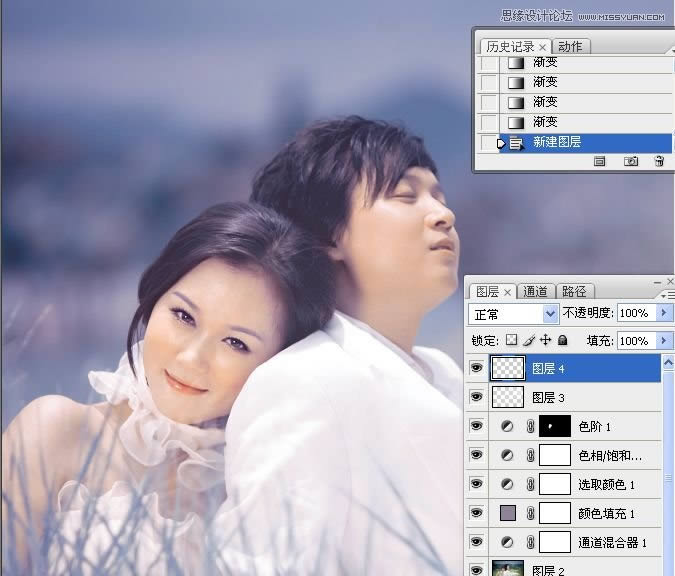The width and height of the screenshot is (675, 576).
Task: Click the 色阶 1 layer mask thumbnail
Action: [555, 427]
